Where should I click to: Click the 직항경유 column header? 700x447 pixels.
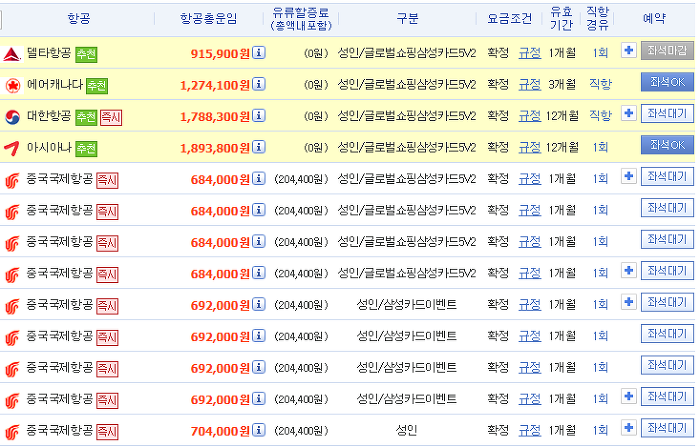(598, 18)
